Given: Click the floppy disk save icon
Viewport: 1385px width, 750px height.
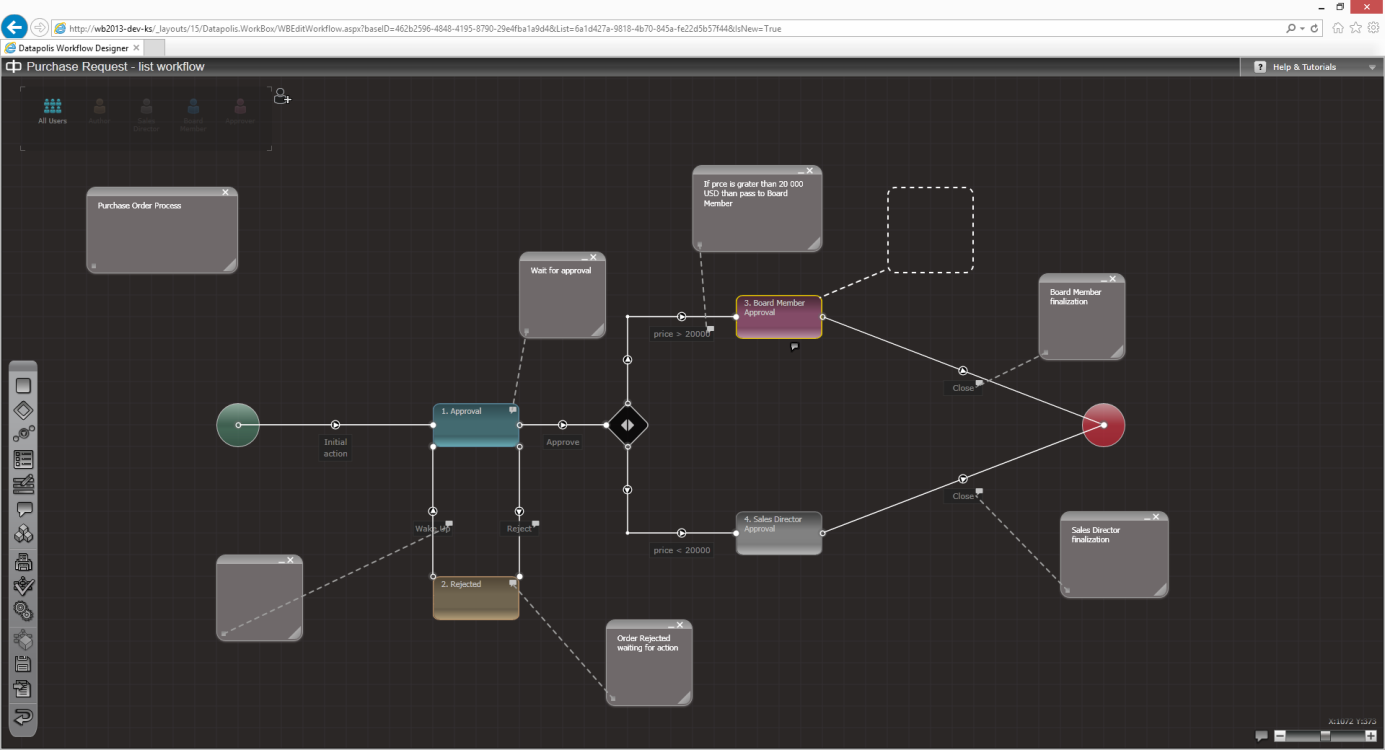Looking at the screenshot, I should (24, 664).
